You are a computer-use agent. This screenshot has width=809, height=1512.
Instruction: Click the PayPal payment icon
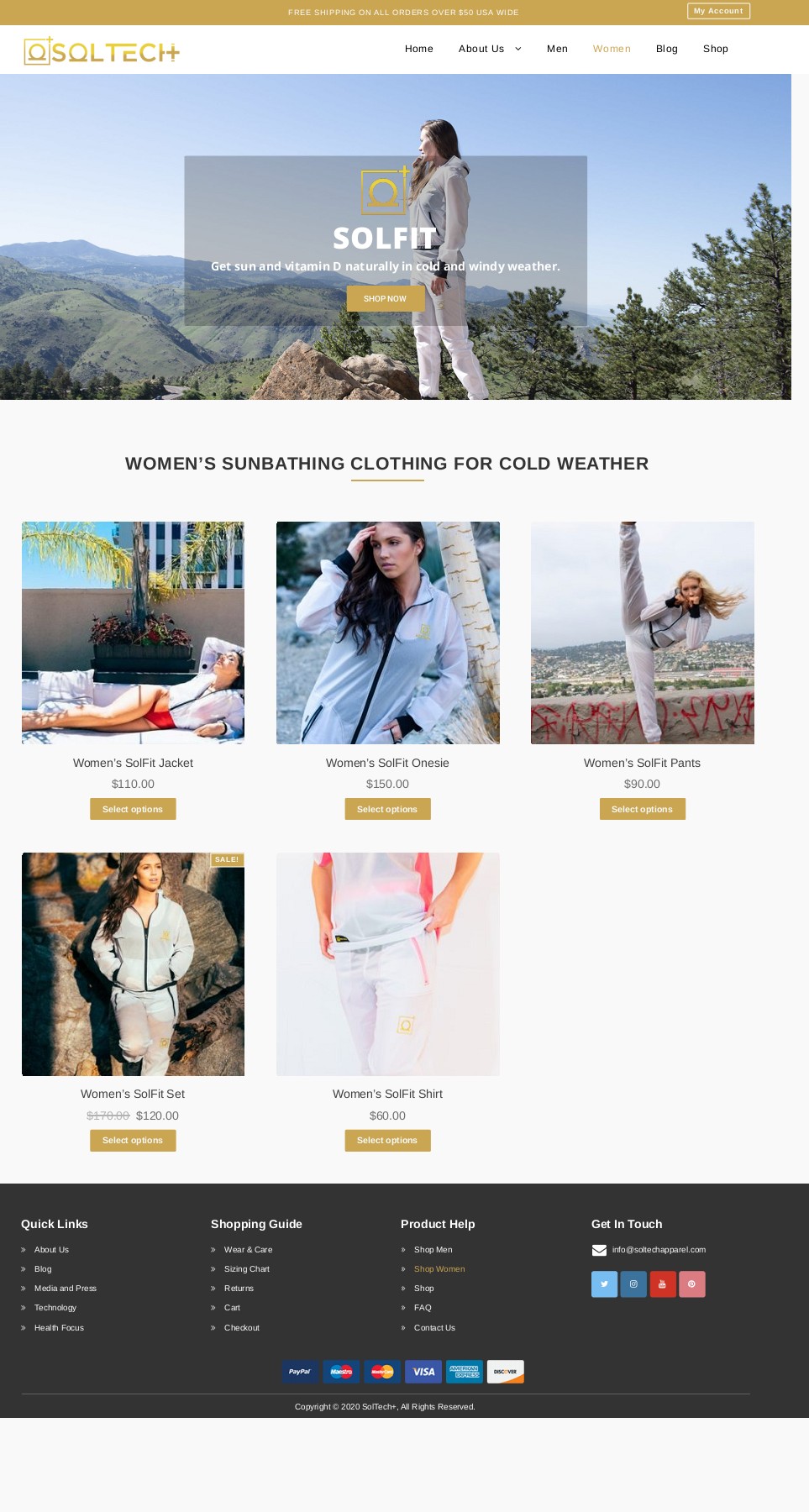tap(300, 1372)
